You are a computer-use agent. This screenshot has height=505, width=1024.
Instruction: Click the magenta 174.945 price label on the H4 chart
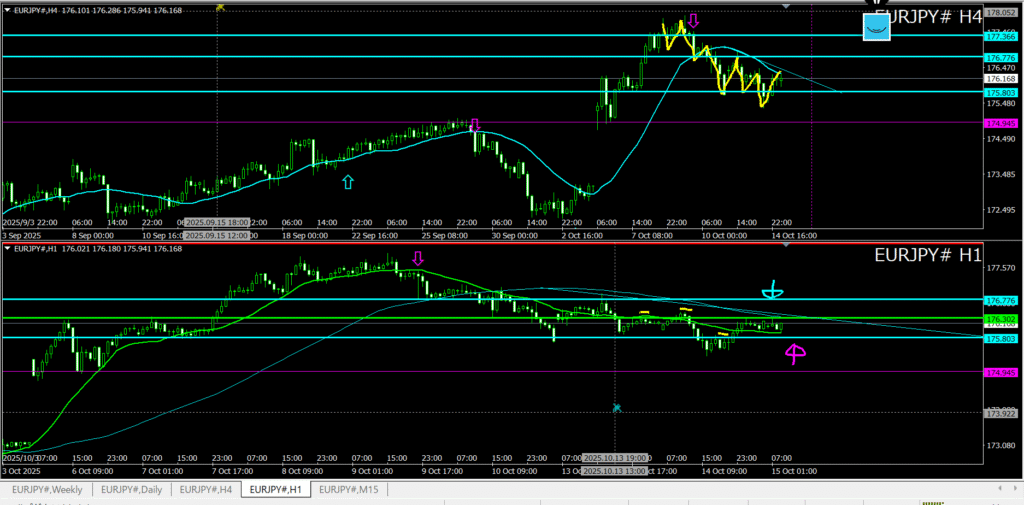tap(1000, 123)
